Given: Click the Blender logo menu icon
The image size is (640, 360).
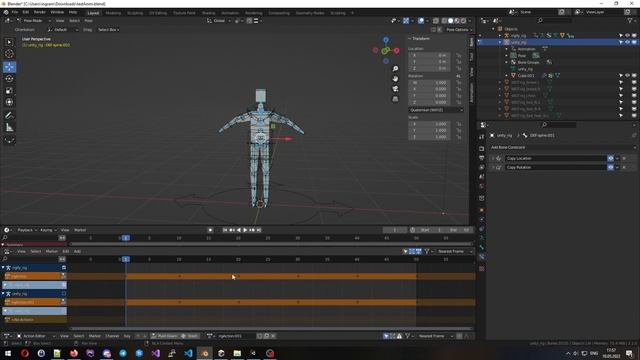Looking at the screenshot, I should tap(6, 12).
